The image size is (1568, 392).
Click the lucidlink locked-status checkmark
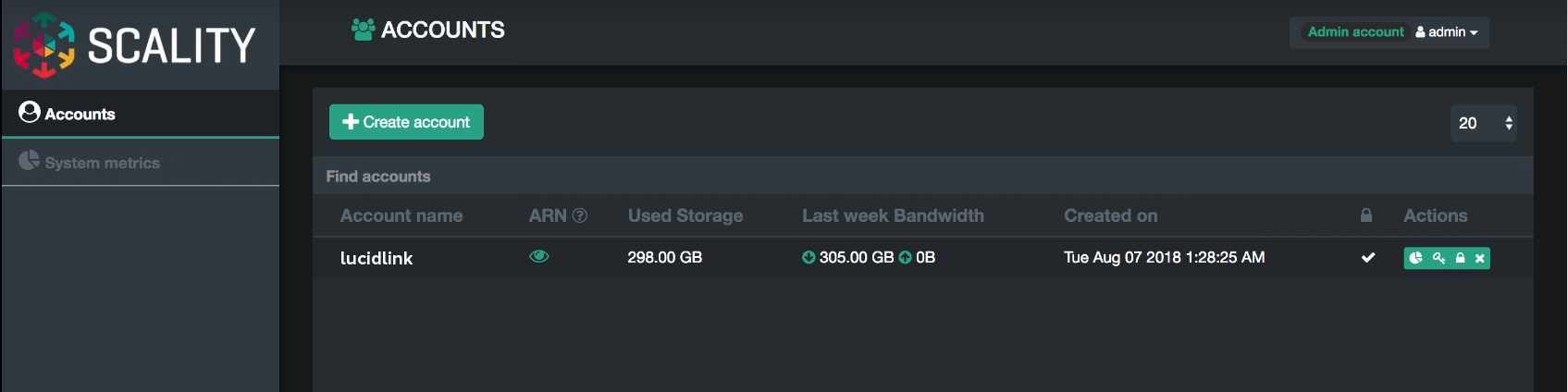1368,258
